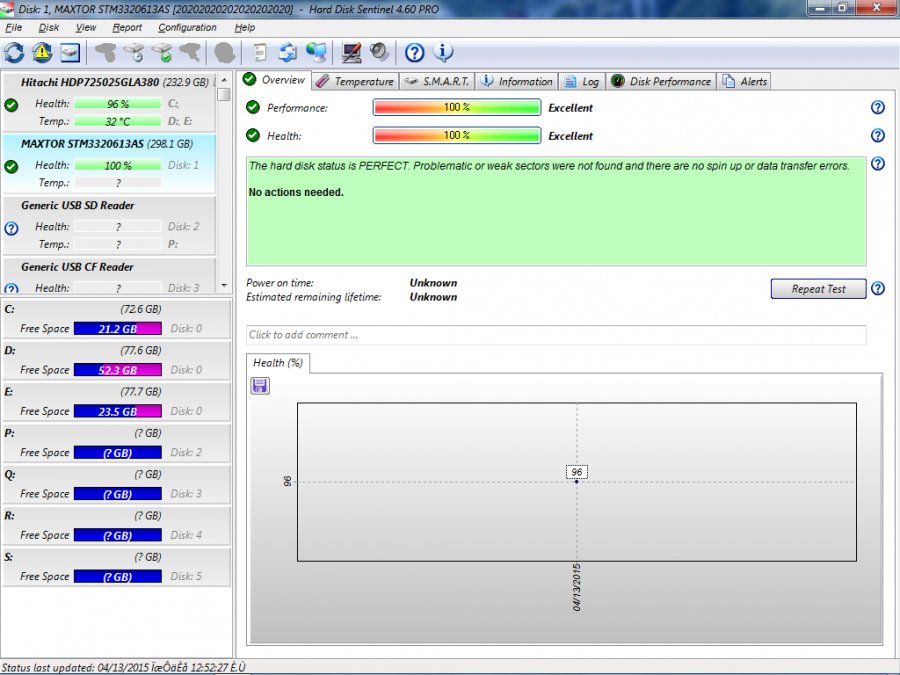The image size is (900, 675).
Task: Click the help icon beside Health rating
Action: 878,135
